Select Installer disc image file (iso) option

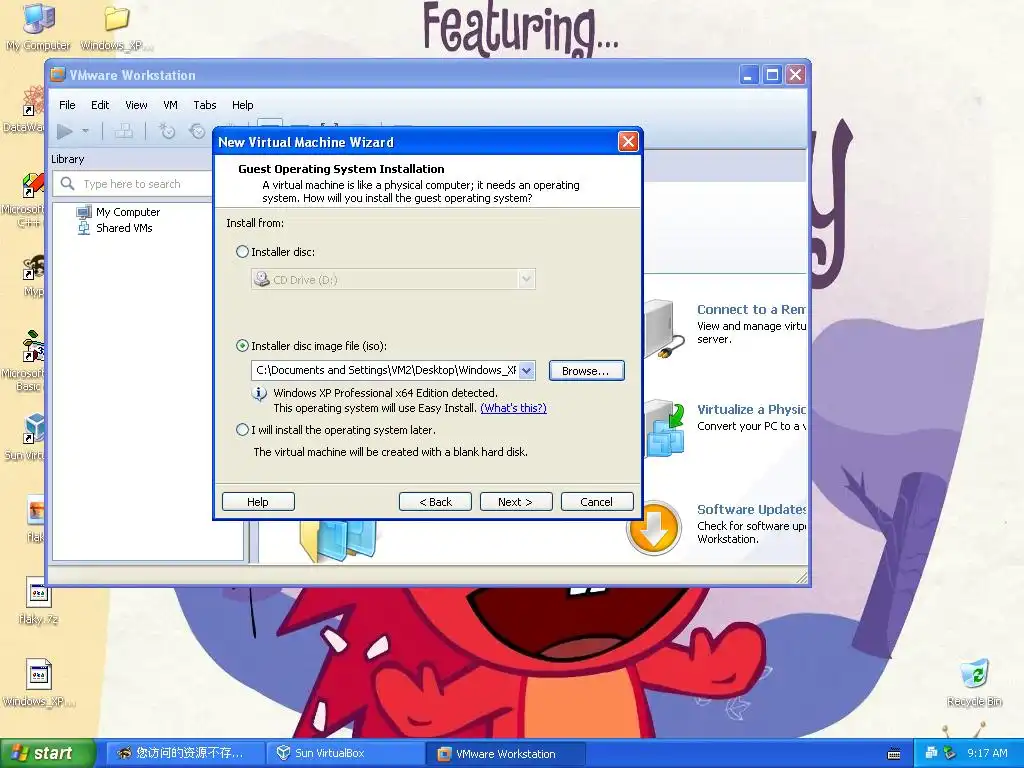[x=242, y=346]
